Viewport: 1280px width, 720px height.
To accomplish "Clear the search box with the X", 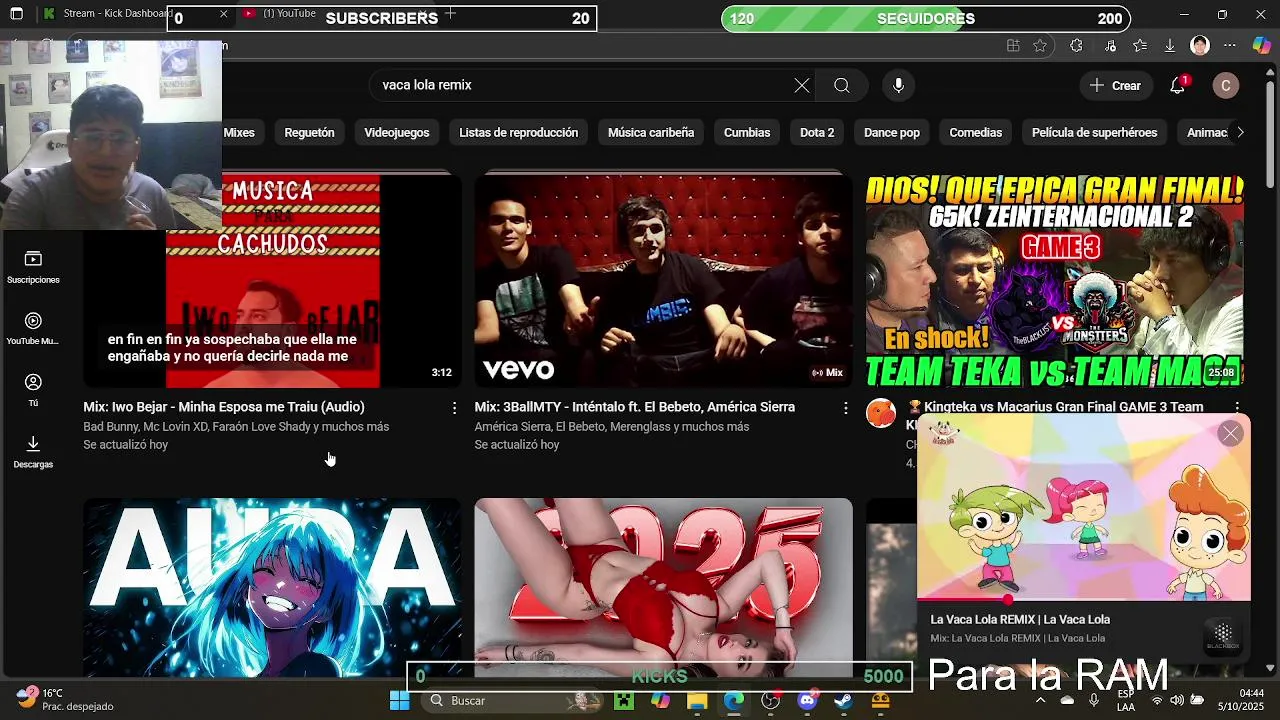I will pyautogui.click(x=802, y=86).
